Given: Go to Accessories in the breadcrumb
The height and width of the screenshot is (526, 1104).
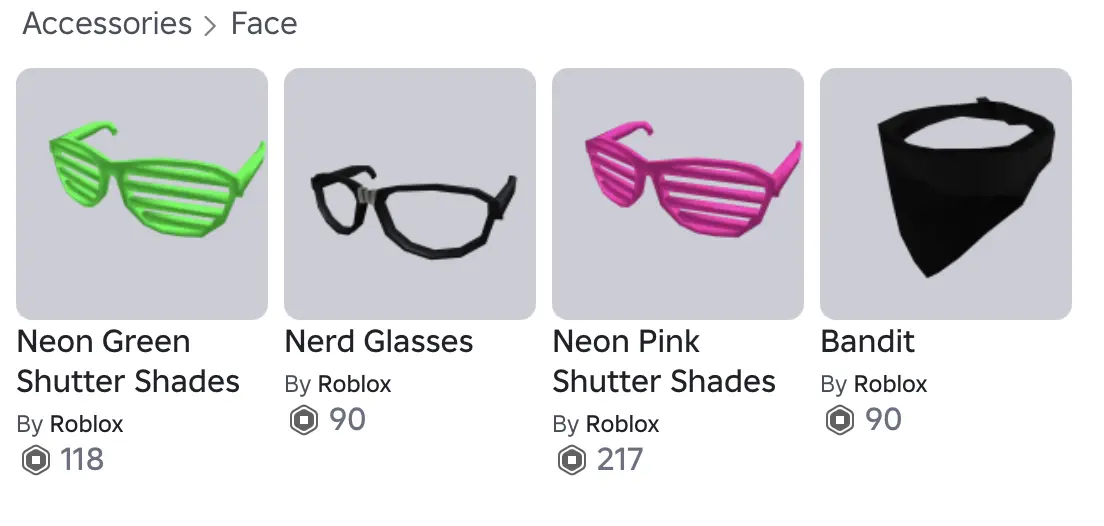Looking at the screenshot, I should (x=107, y=24).
